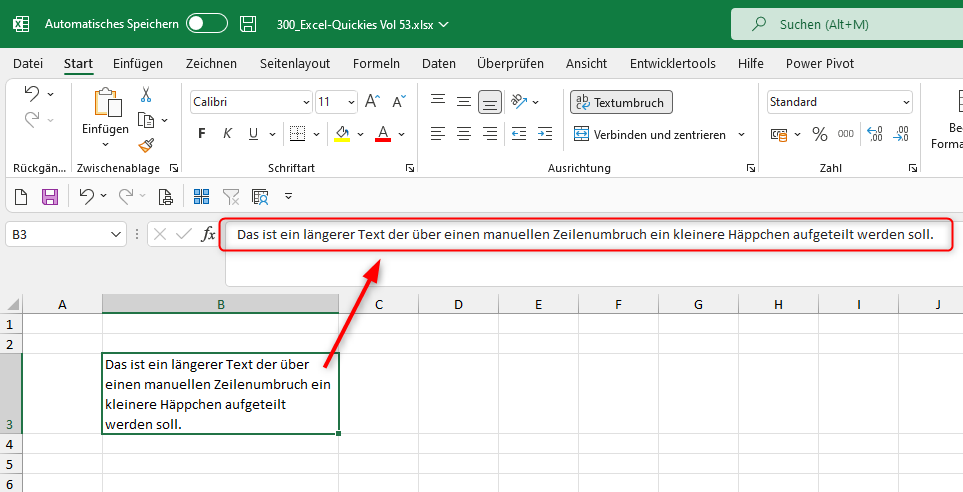The height and width of the screenshot is (492, 963).
Task: Toggle bottom vertical alignment
Action: [490, 102]
